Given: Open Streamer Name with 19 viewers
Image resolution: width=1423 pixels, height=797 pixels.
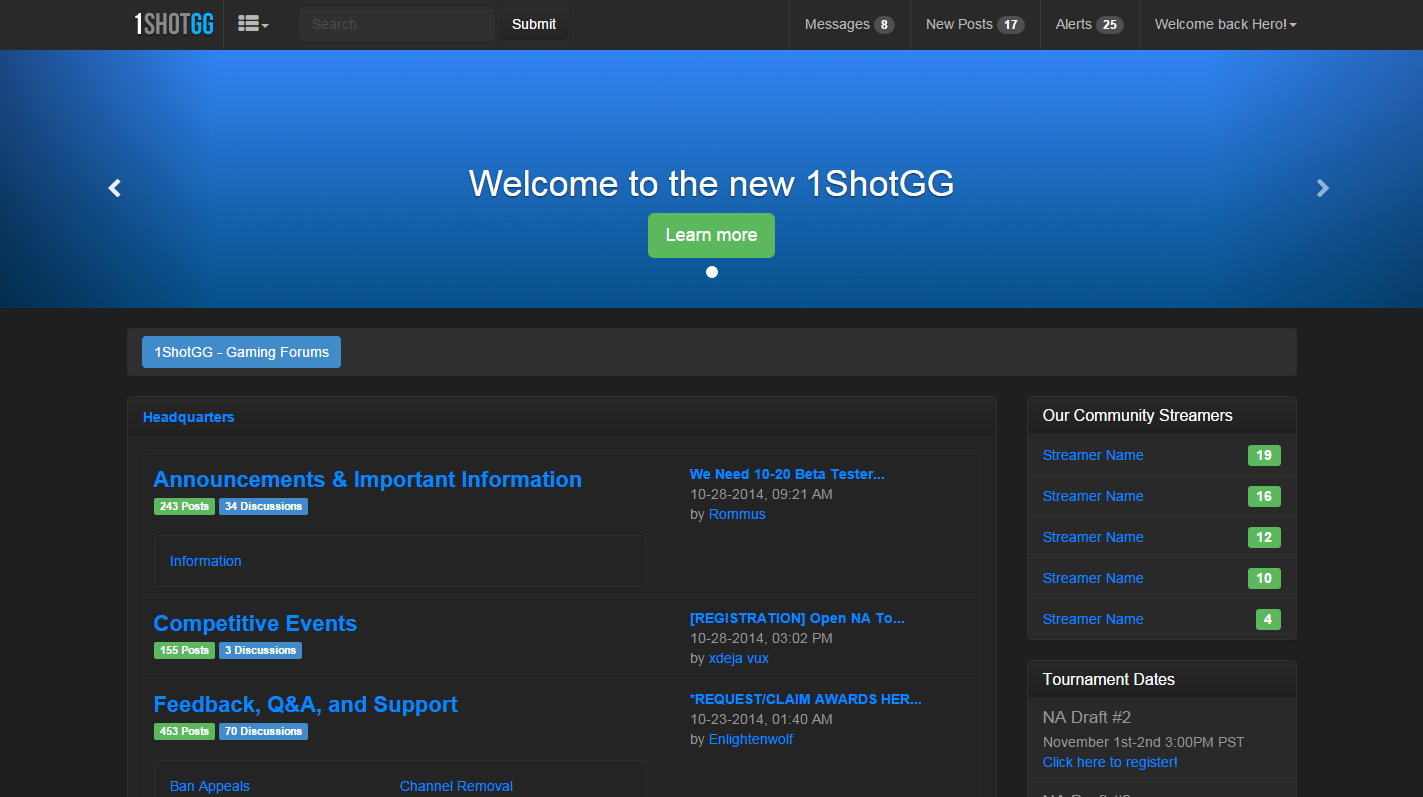Looking at the screenshot, I should (x=1093, y=455).
